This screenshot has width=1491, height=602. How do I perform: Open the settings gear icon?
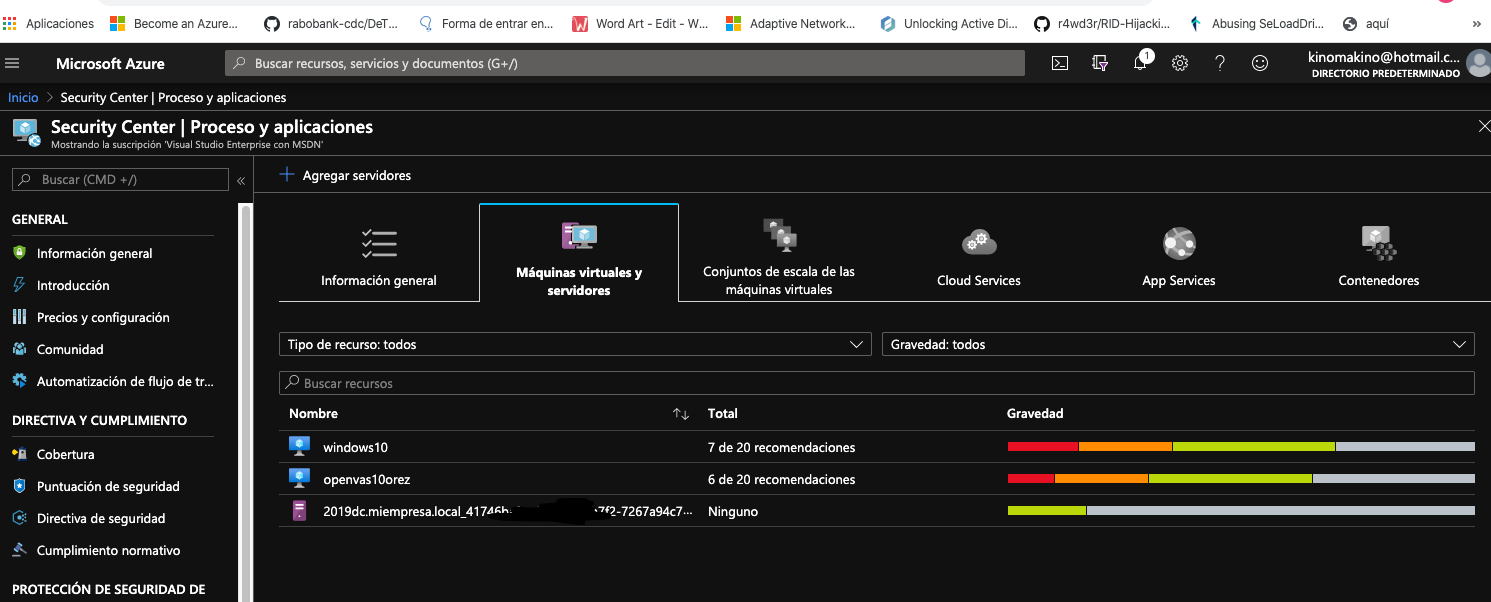pyautogui.click(x=1180, y=63)
